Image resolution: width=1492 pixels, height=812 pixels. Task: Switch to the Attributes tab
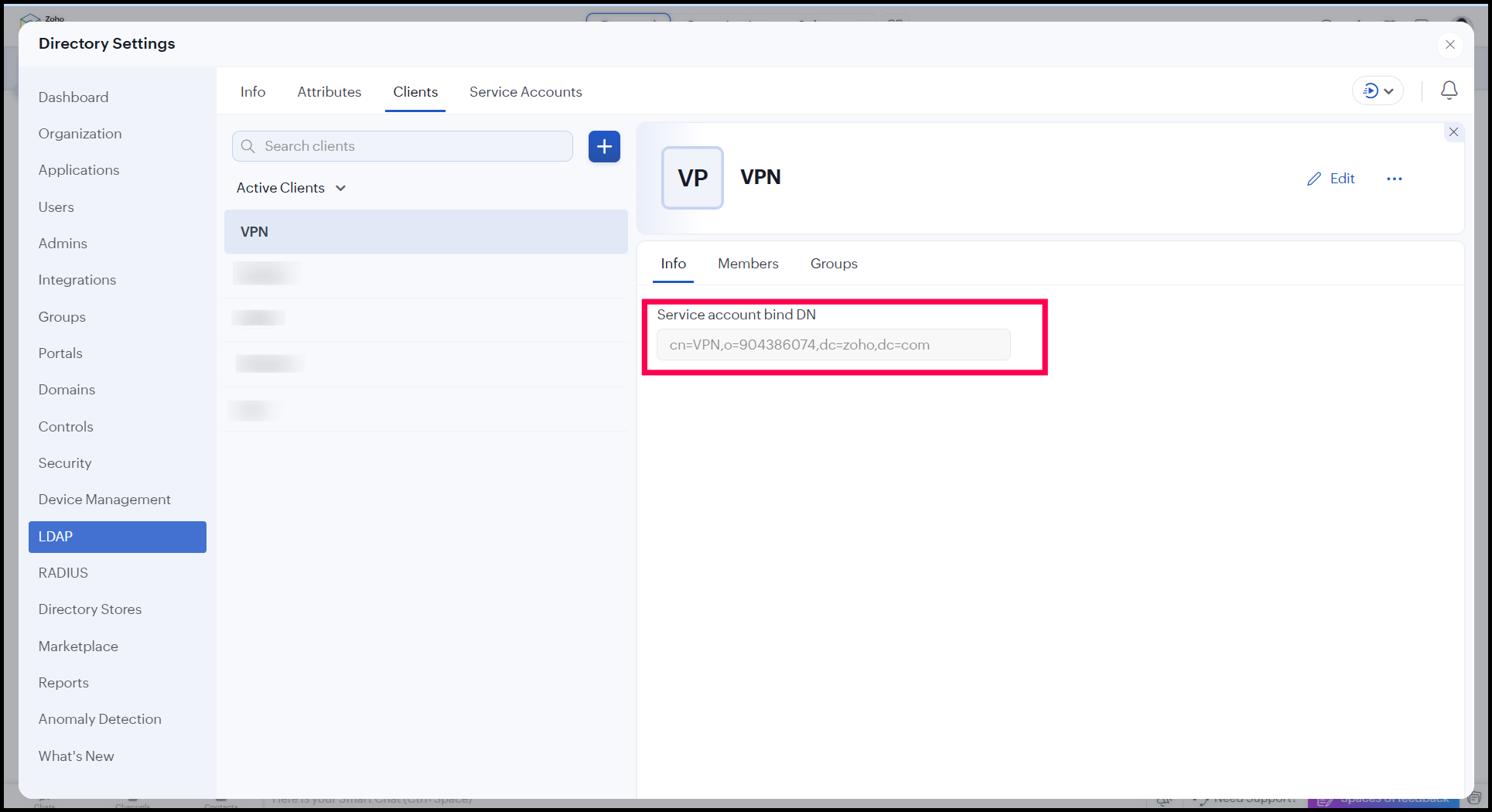click(x=329, y=92)
